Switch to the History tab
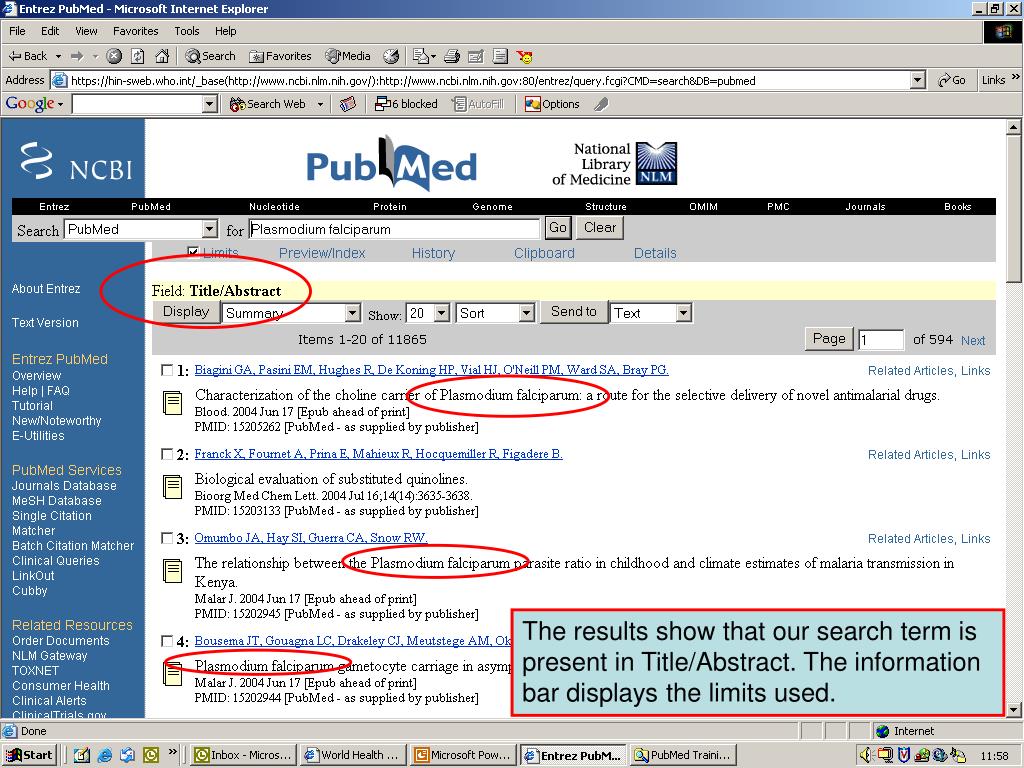 click(433, 253)
